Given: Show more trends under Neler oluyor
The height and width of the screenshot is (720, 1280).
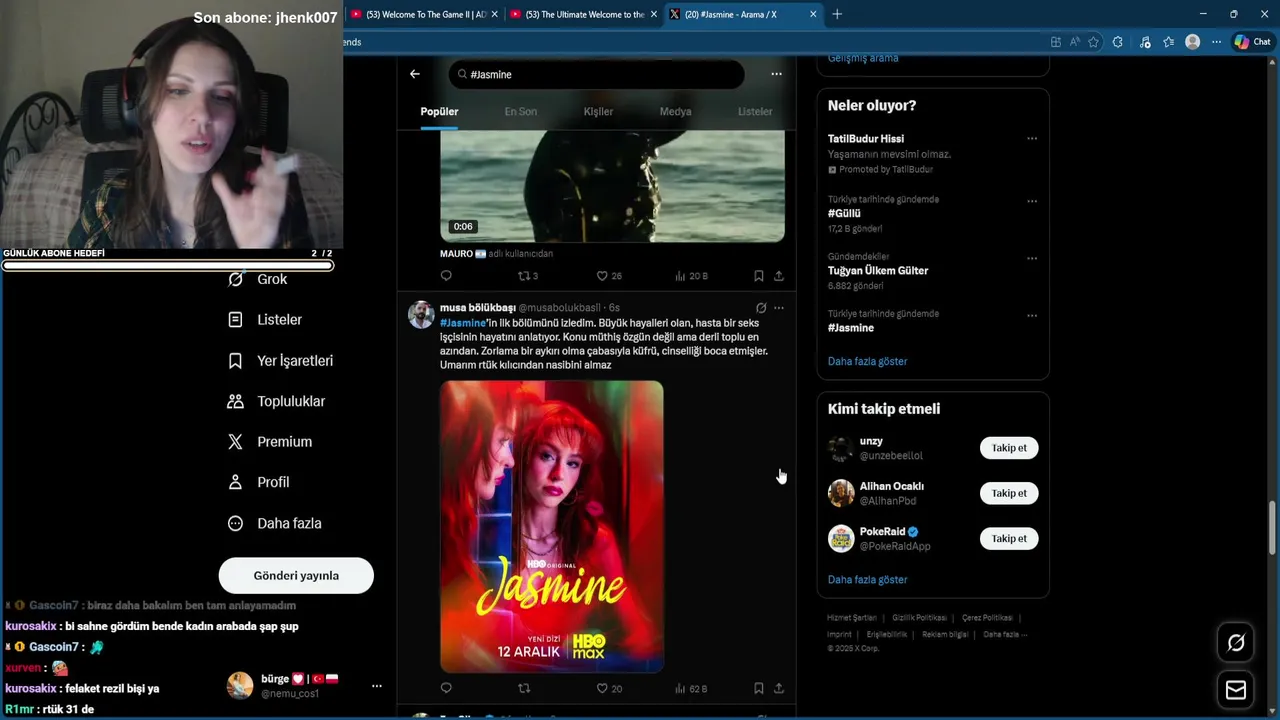Looking at the screenshot, I should click(x=867, y=361).
